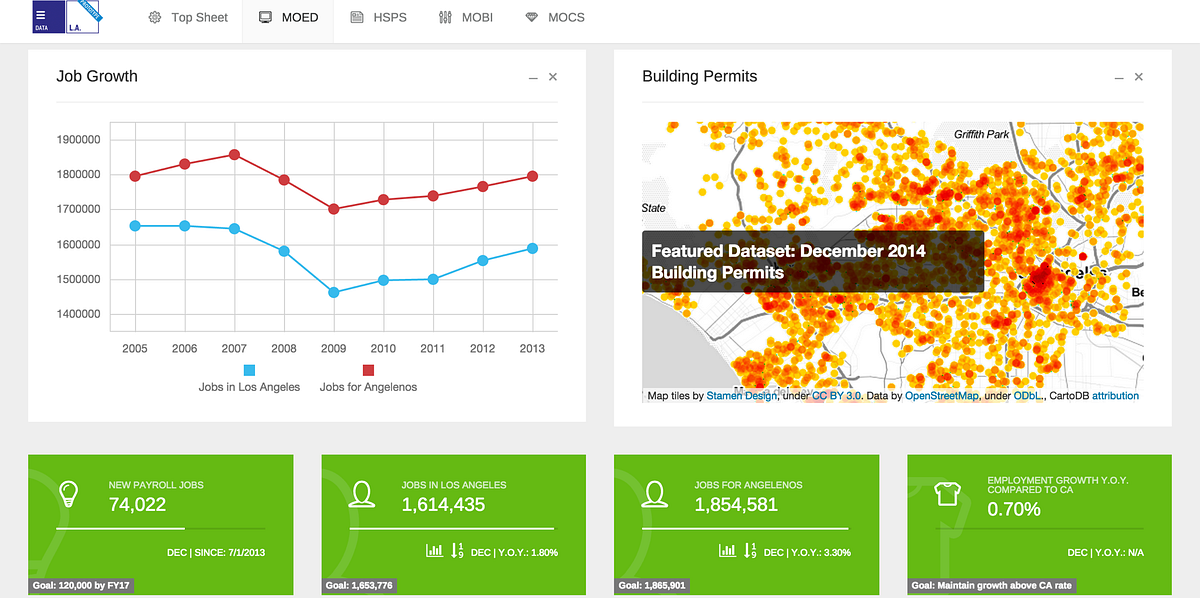Click Goal: Maintain growth above CA rate
Viewport: 1200px width, 598px height.
[992, 586]
